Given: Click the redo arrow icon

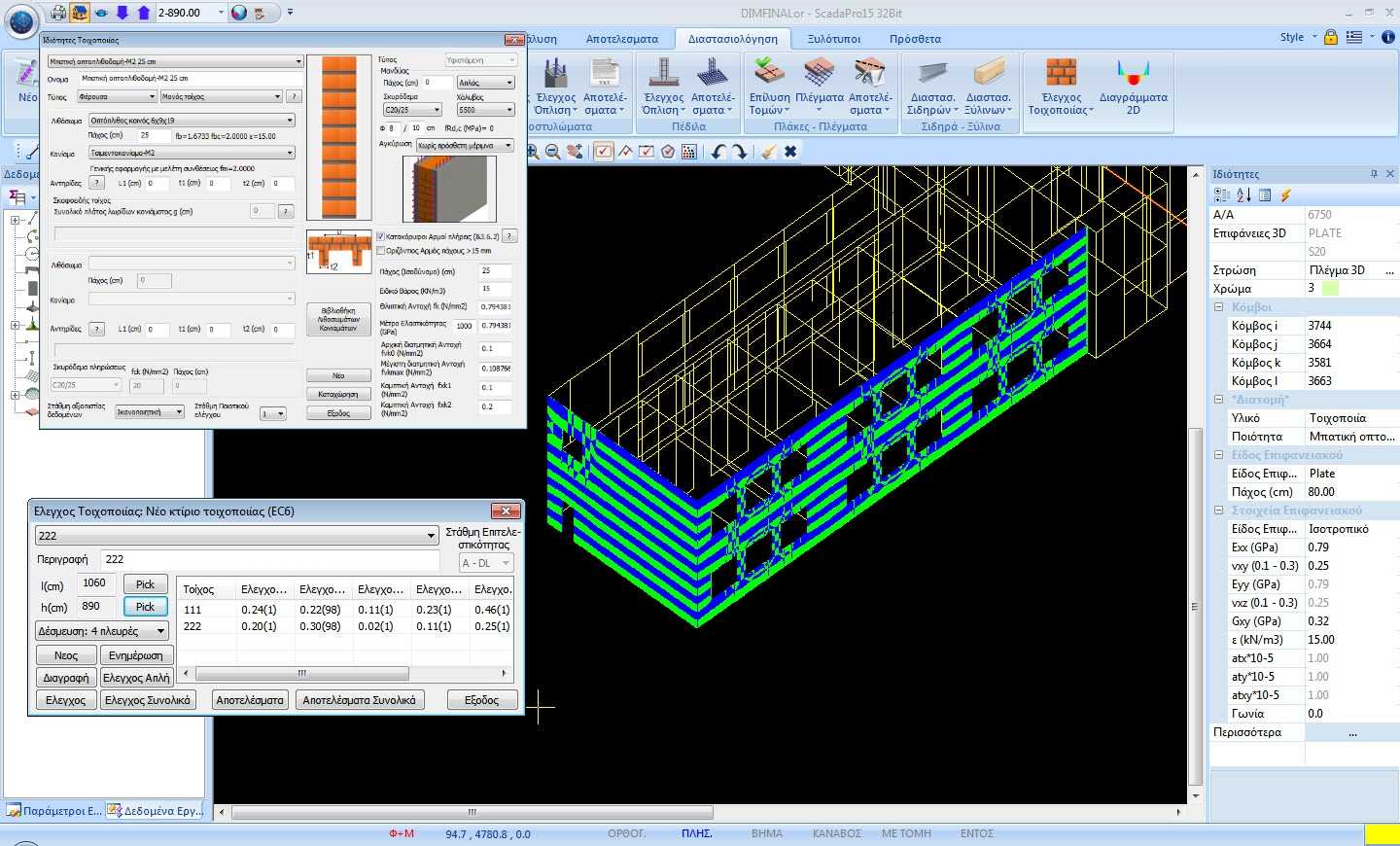Looking at the screenshot, I should click(x=740, y=152).
